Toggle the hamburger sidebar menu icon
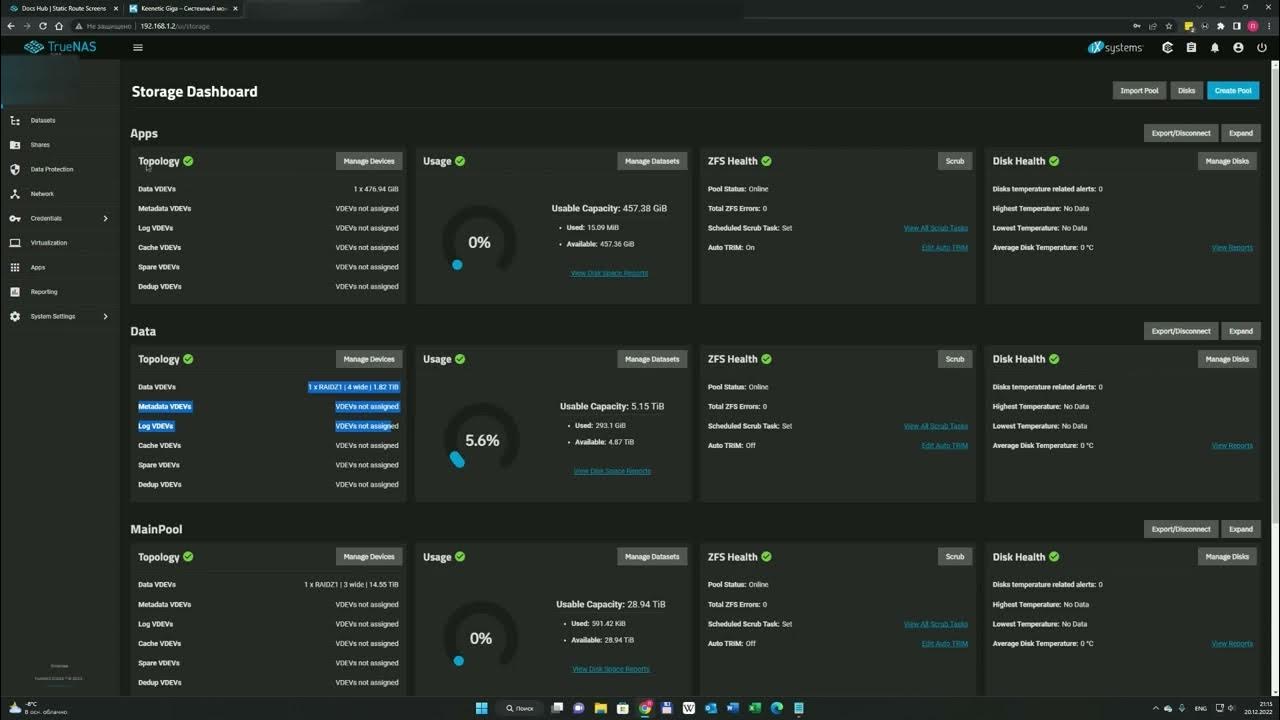 tap(138, 47)
